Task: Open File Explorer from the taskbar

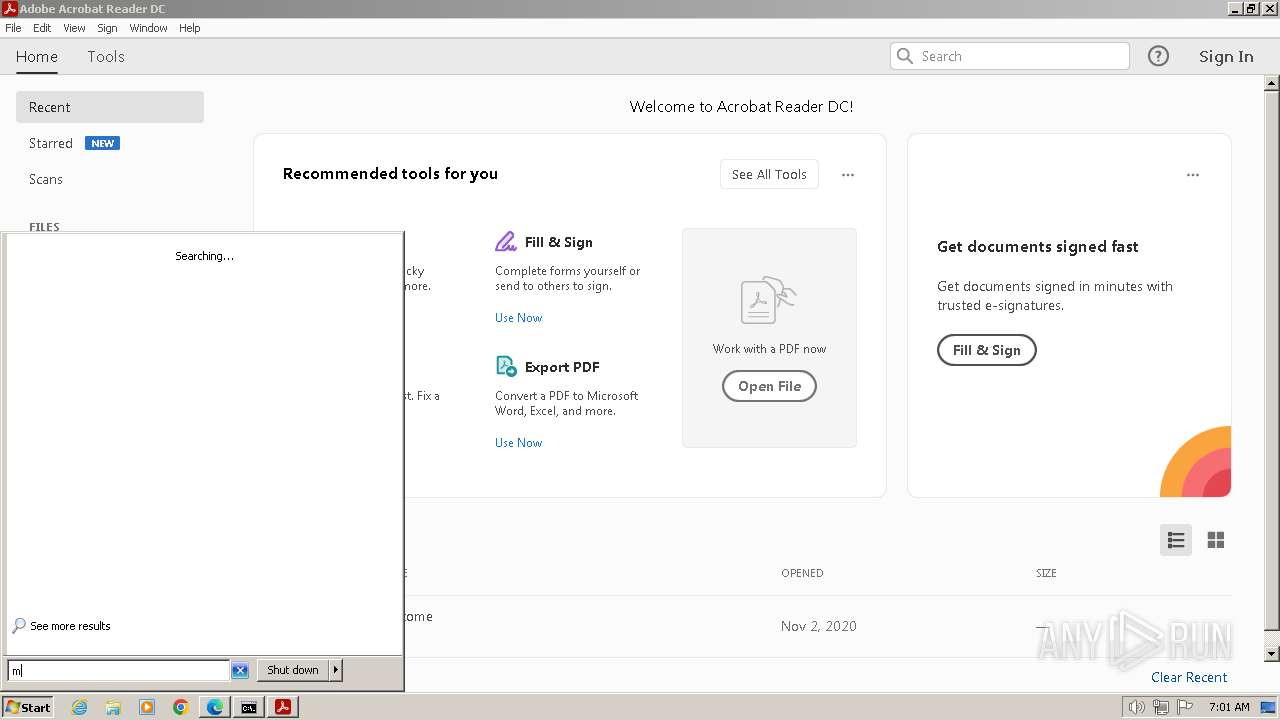Action: click(x=113, y=707)
